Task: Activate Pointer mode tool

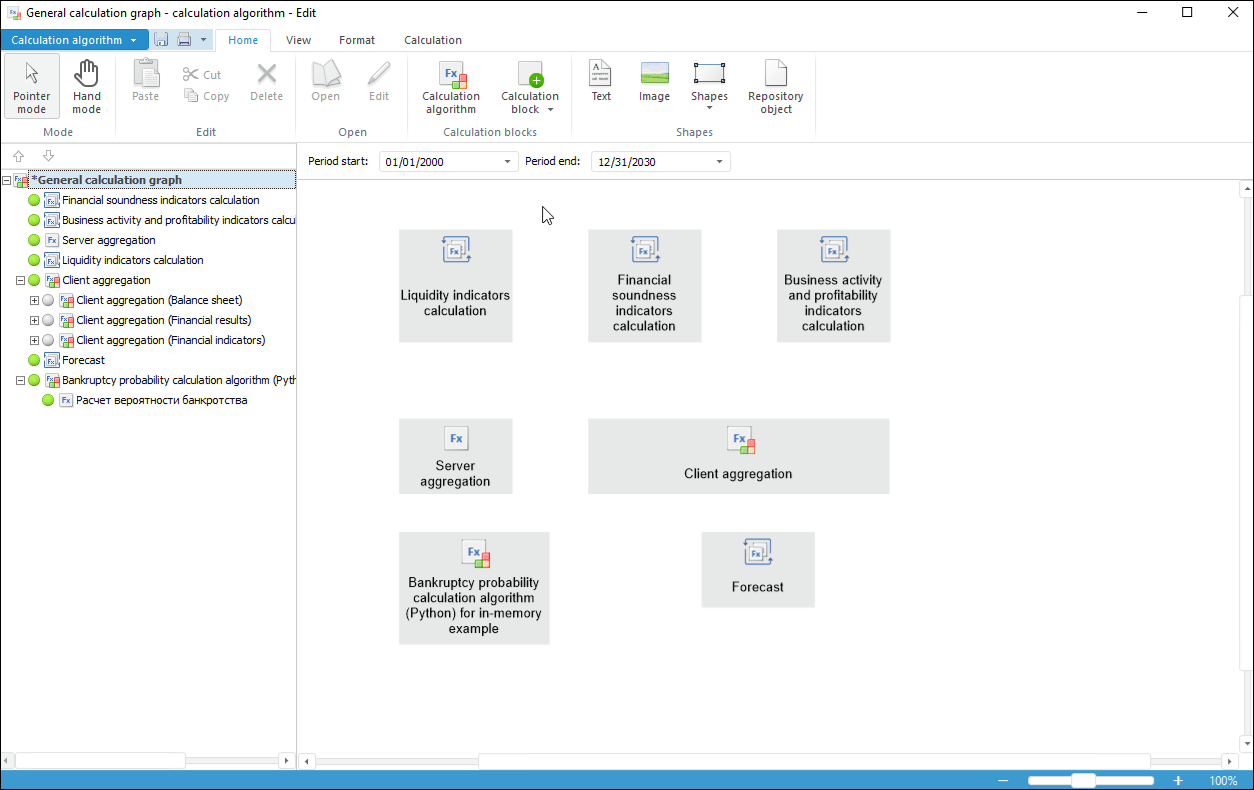Action: [32, 86]
